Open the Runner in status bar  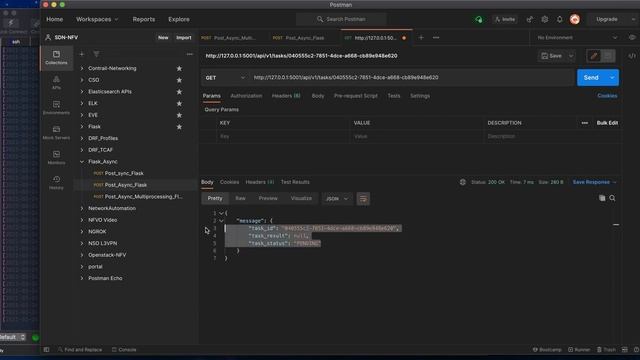click(579, 350)
